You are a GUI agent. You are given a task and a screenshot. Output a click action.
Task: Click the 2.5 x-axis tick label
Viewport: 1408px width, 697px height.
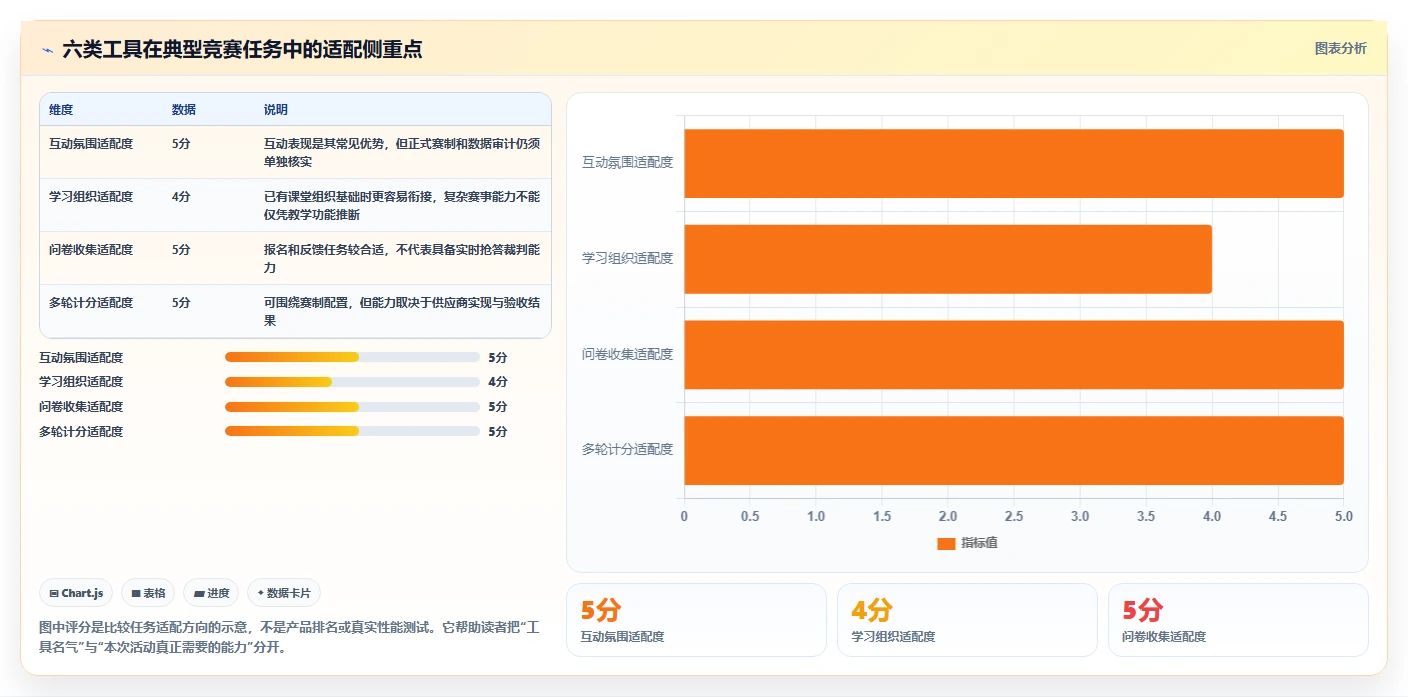pyautogui.click(x=1014, y=517)
